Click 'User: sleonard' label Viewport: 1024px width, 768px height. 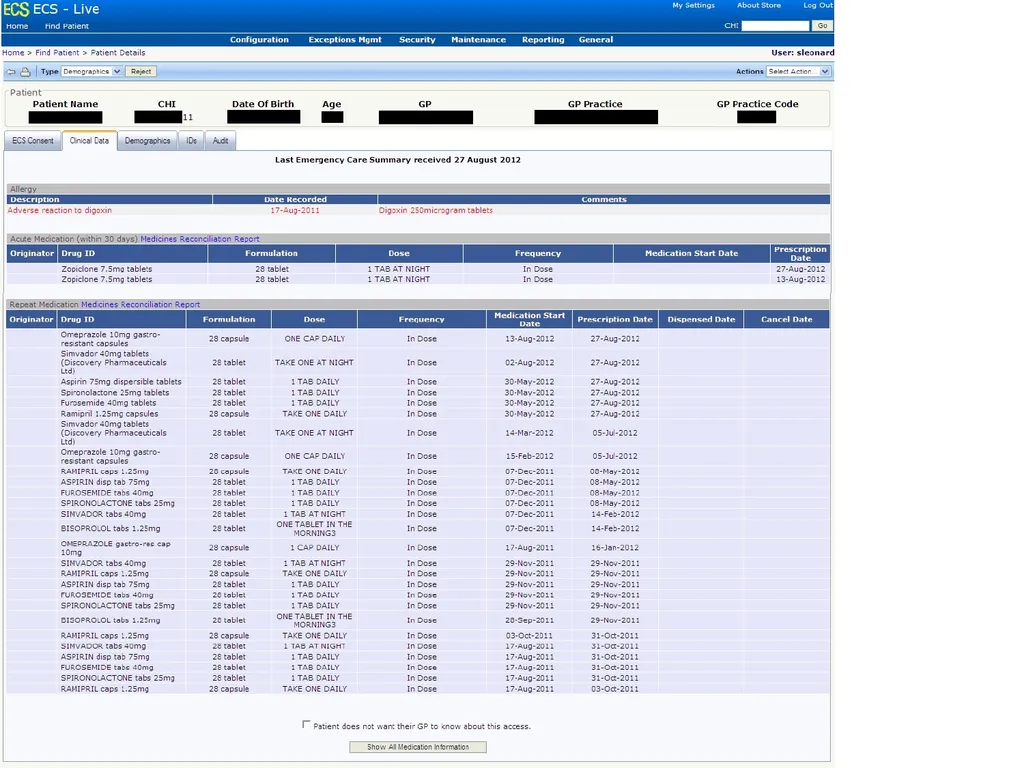coord(803,53)
